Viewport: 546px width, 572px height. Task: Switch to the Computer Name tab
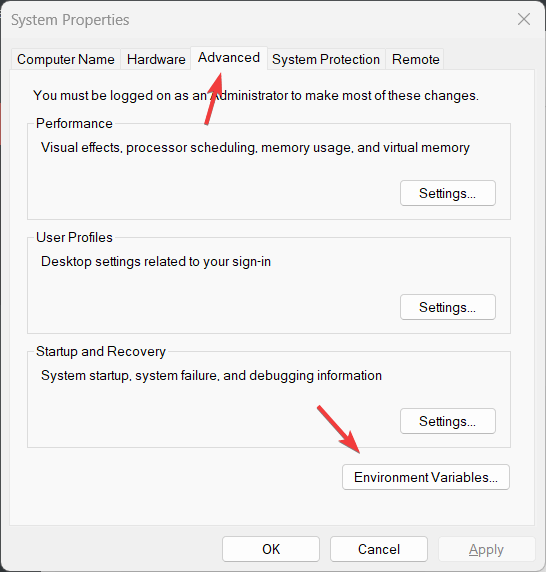point(66,59)
